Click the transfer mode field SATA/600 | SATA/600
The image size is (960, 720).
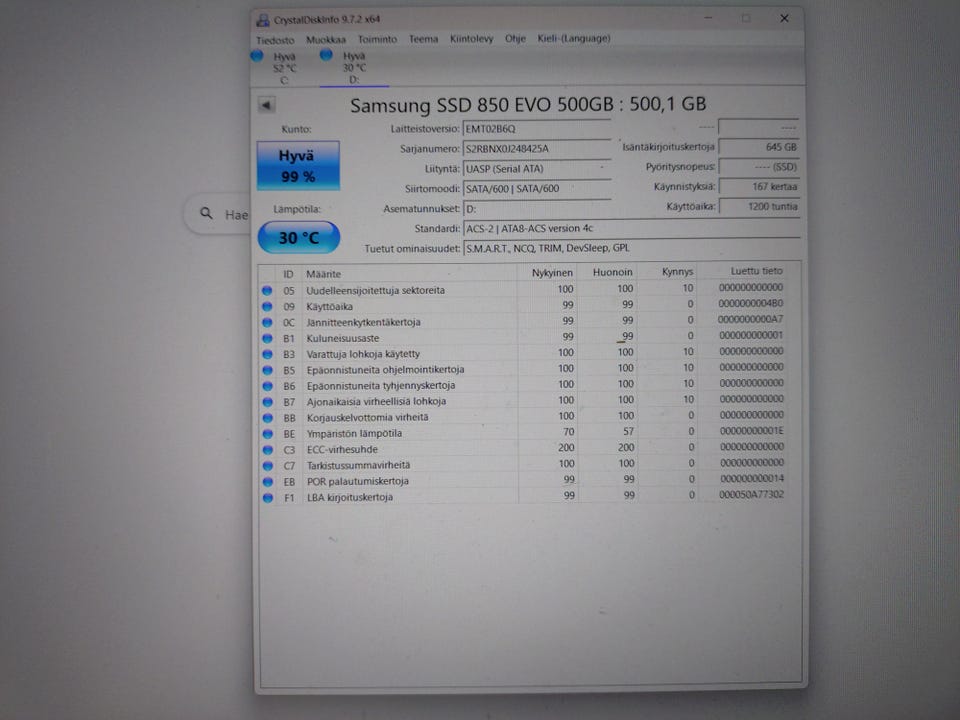[536, 189]
